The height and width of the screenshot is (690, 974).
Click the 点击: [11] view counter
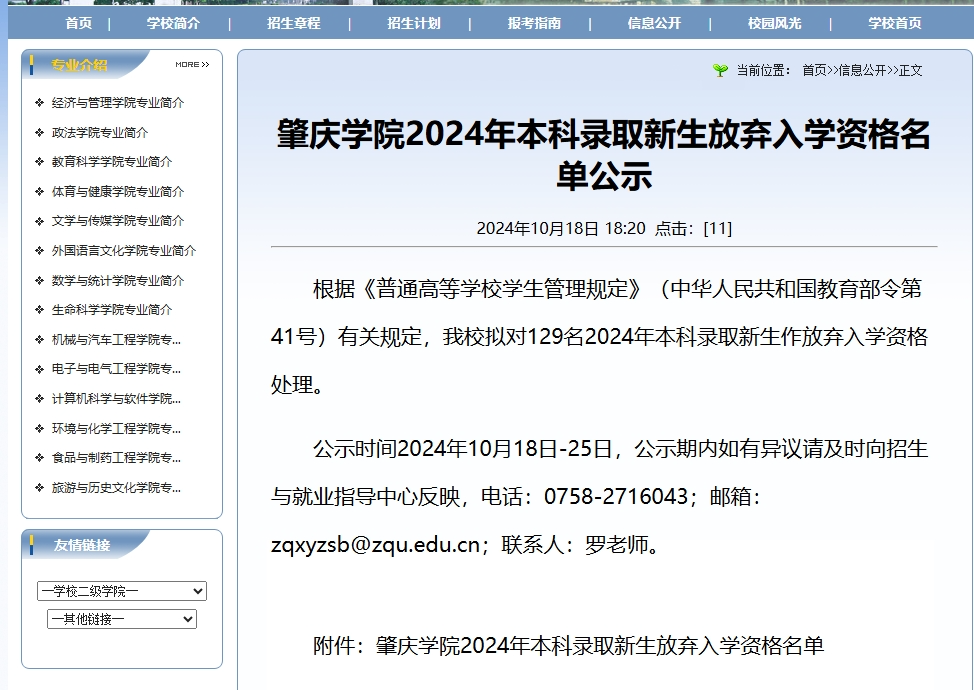(x=693, y=229)
